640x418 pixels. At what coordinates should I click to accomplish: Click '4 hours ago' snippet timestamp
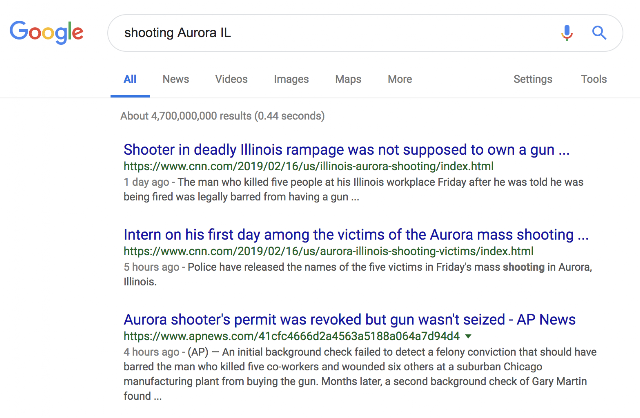coord(151,352)
